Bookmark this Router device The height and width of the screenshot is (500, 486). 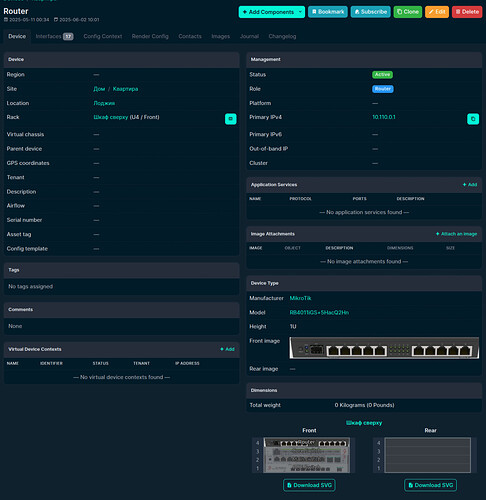328,12
